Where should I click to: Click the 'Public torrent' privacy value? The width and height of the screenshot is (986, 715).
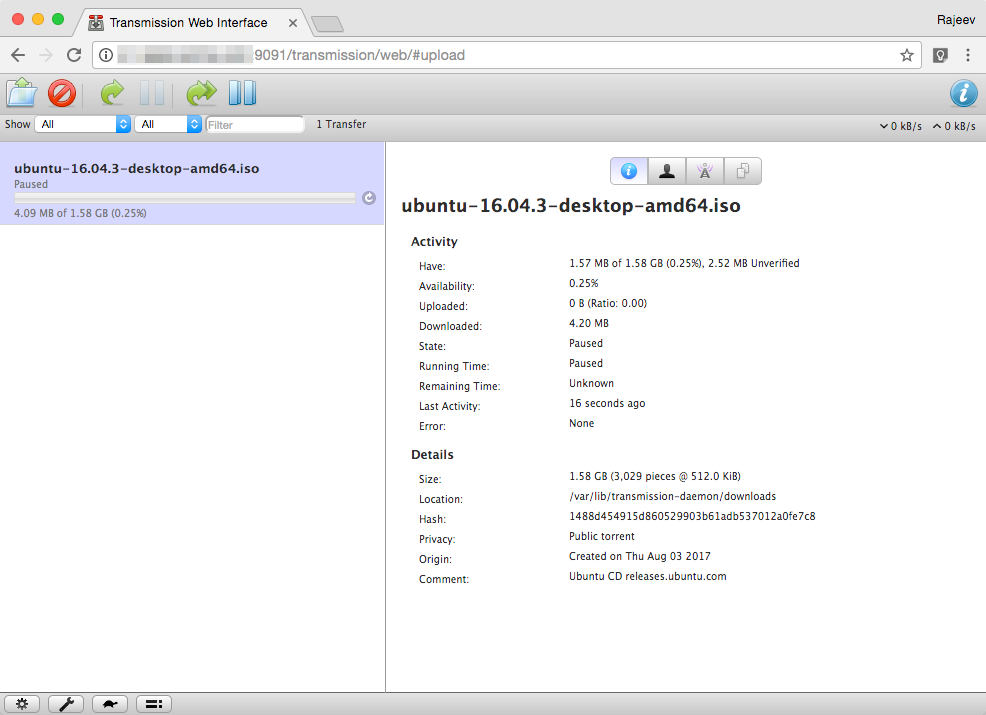[602, 536]
